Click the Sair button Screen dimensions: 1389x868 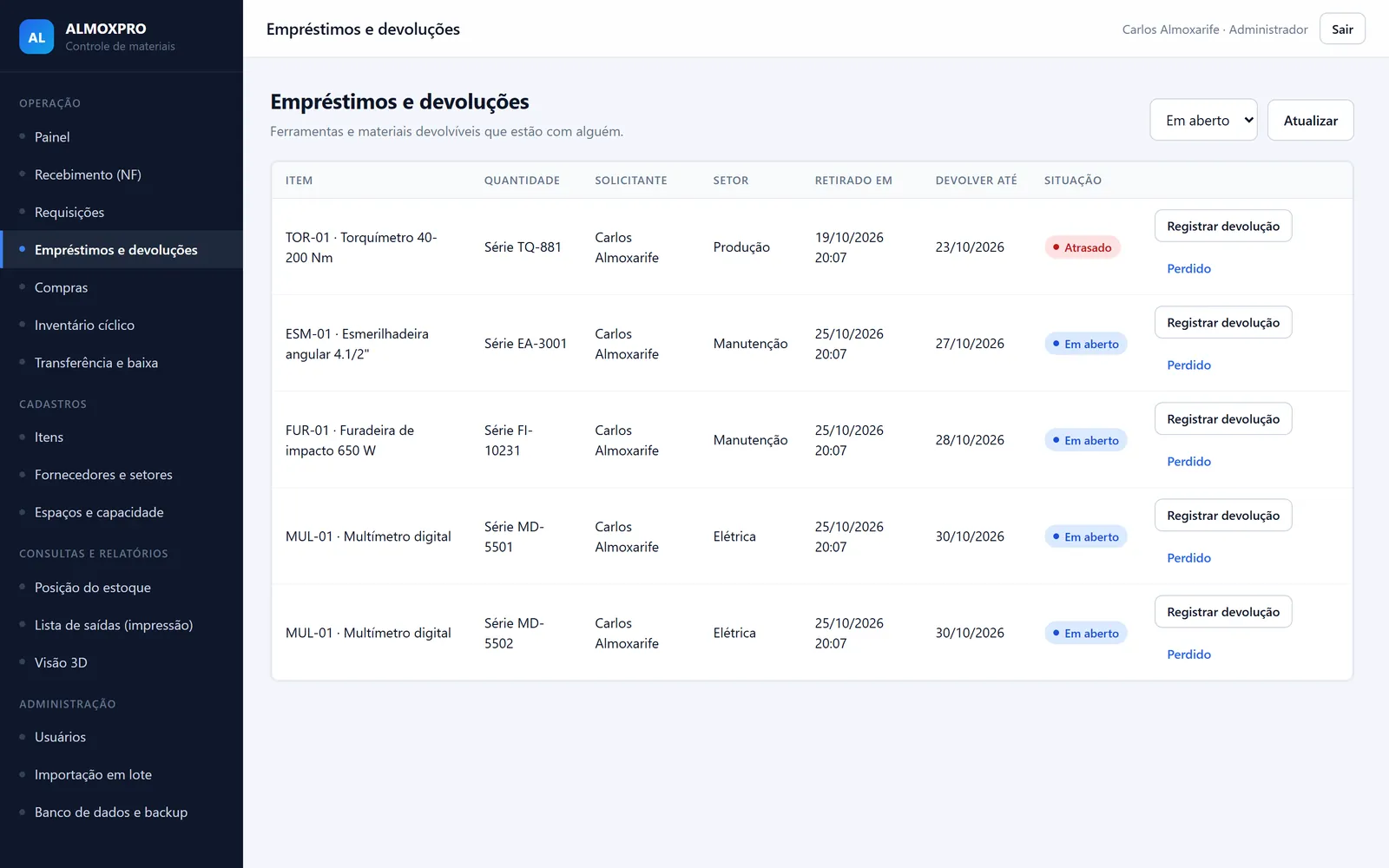[1342, 29]
